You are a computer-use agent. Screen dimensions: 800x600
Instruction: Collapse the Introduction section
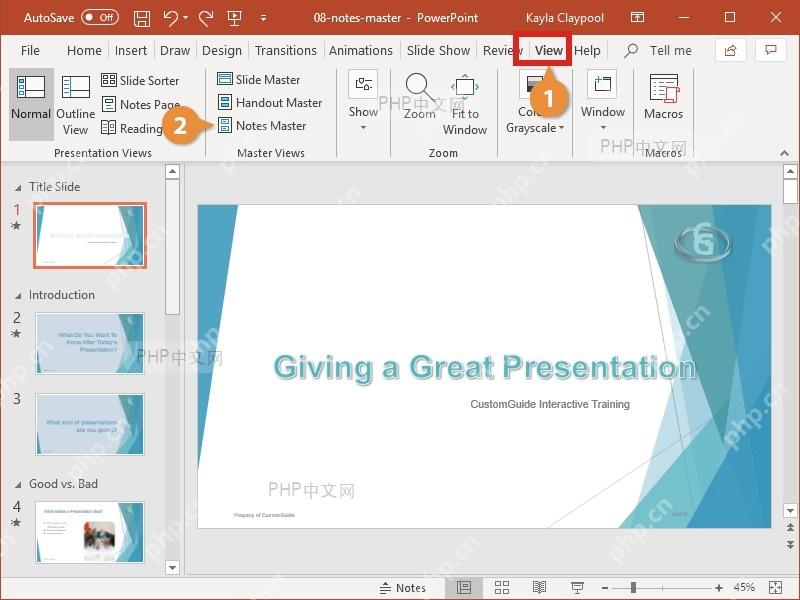(18, 295)
